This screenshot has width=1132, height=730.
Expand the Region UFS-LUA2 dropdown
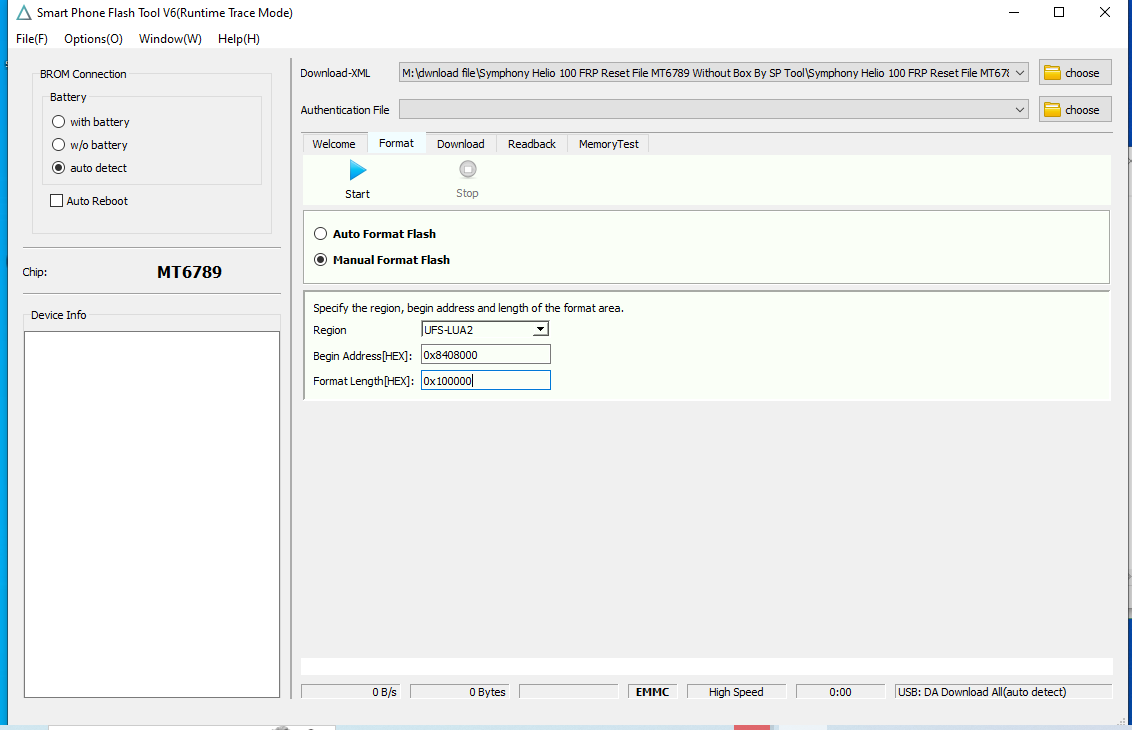coord(540,329)
